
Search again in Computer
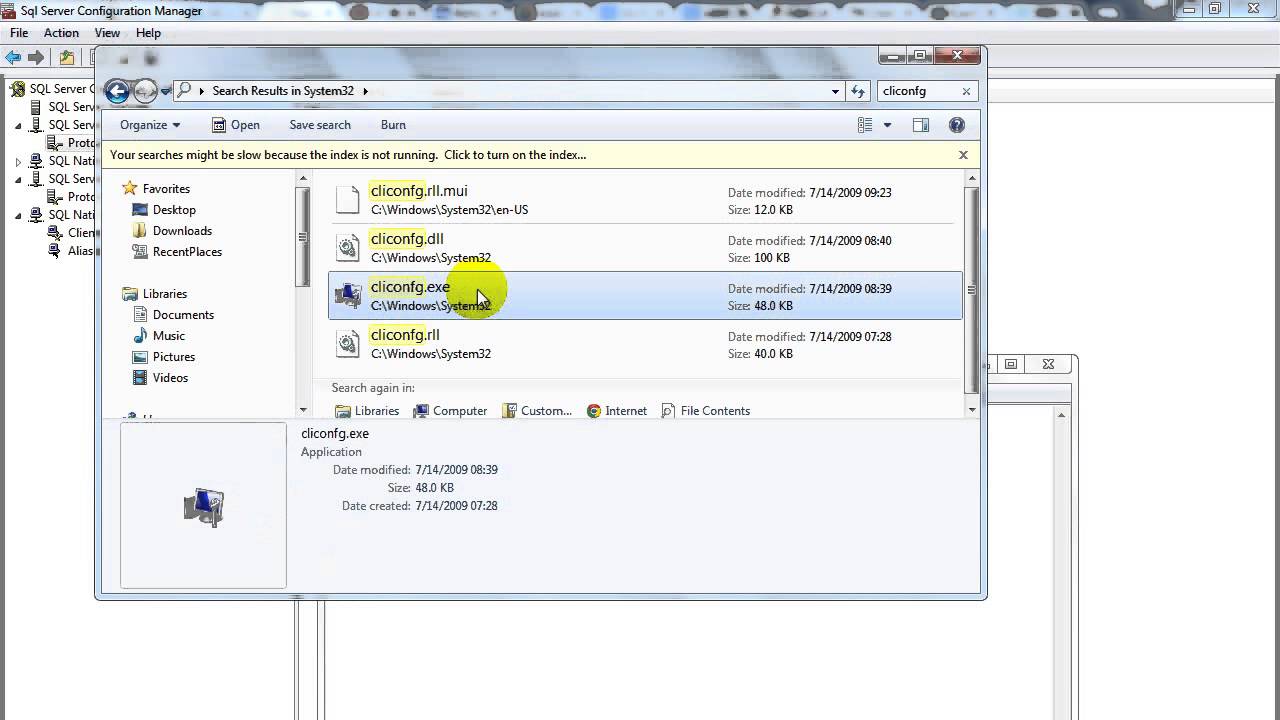tap(450, 411)
